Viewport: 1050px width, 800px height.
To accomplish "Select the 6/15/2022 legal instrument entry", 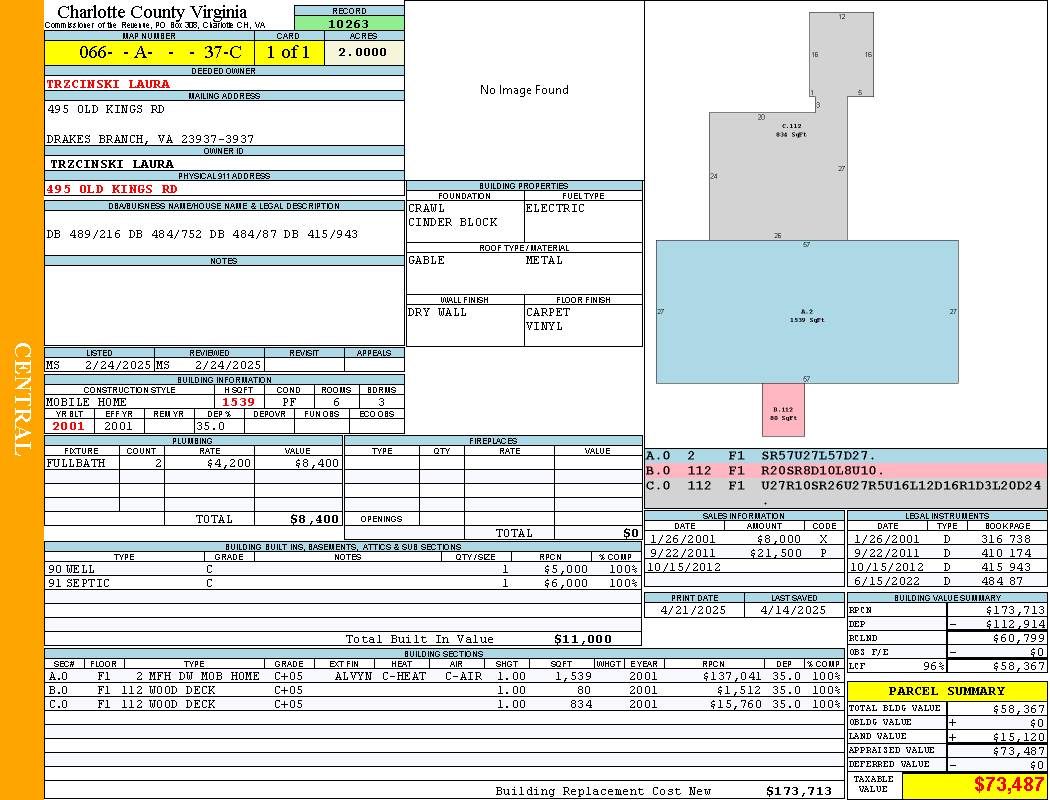I will (x=945, y=581).
